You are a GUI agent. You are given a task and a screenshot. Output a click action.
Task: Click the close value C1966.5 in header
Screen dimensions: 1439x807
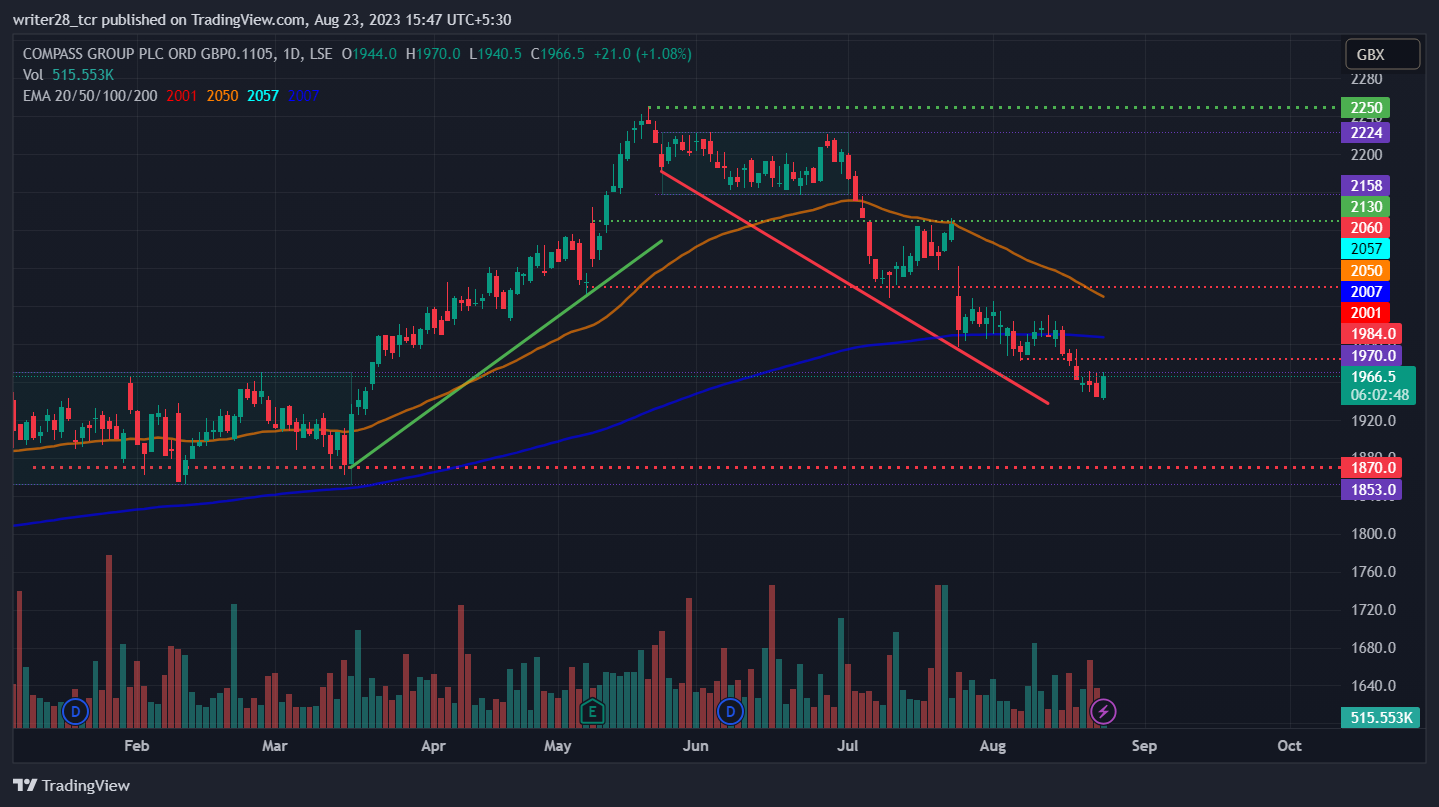coord(558,53)
